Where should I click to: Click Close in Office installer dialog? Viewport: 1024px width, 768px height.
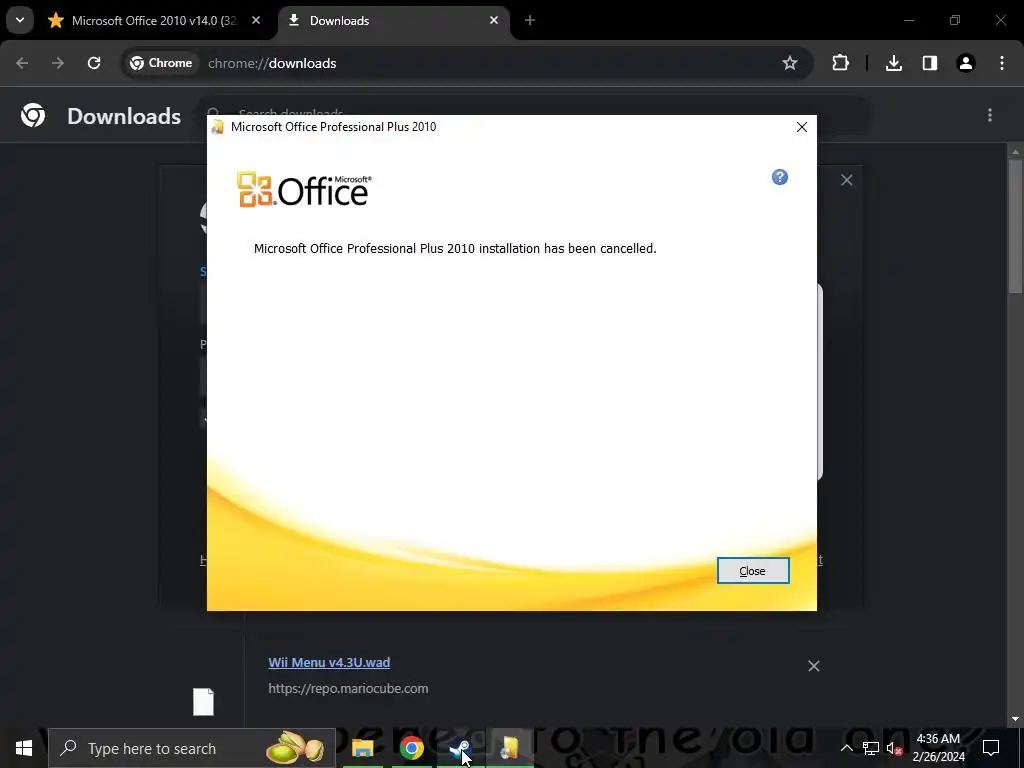pos(752,571)
